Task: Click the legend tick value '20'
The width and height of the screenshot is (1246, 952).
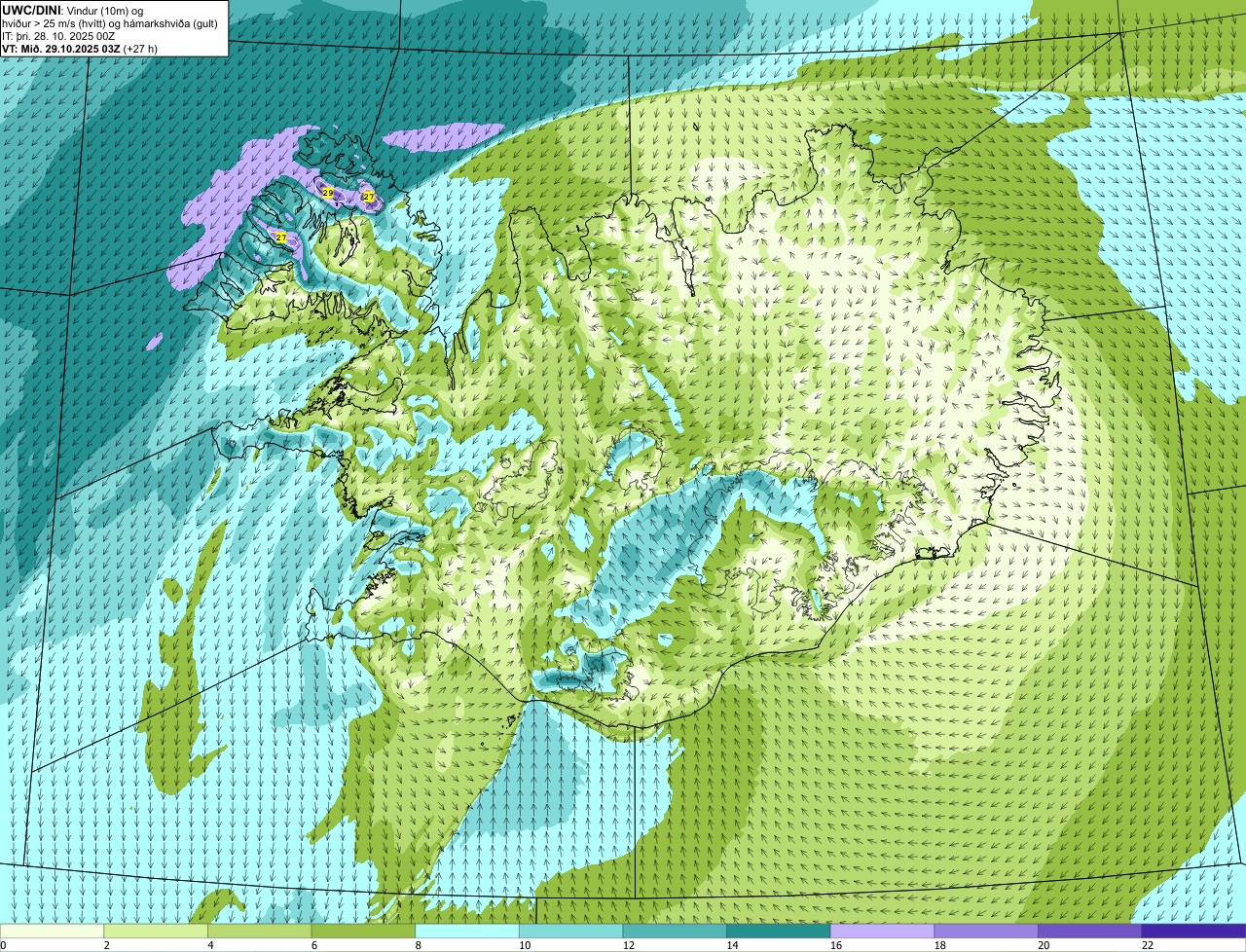Action: click(1044, 944)
